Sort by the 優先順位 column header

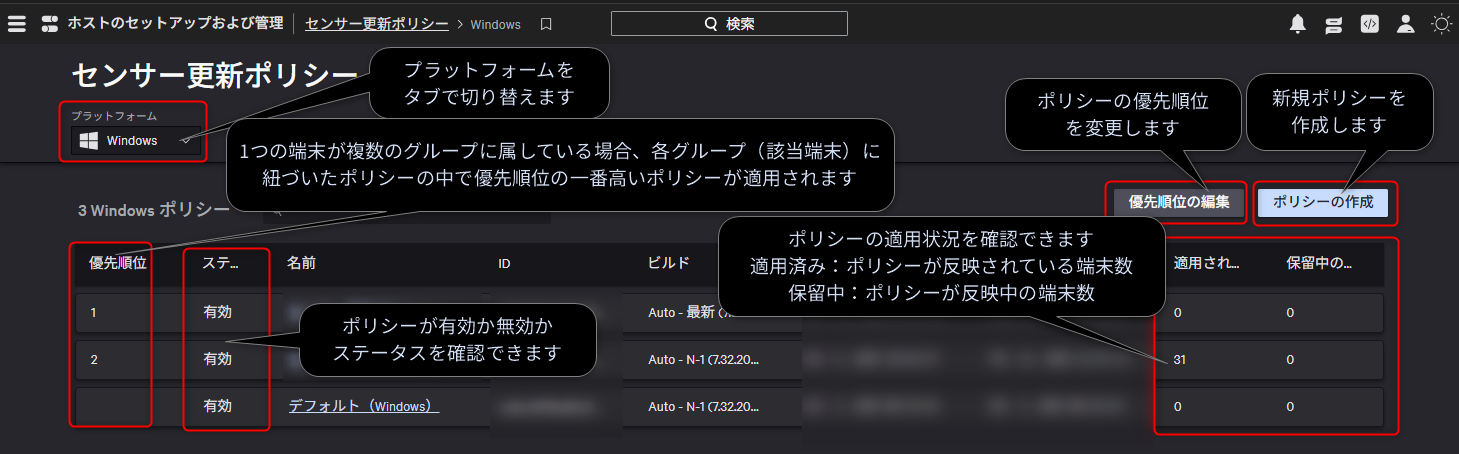pos(118,264)
